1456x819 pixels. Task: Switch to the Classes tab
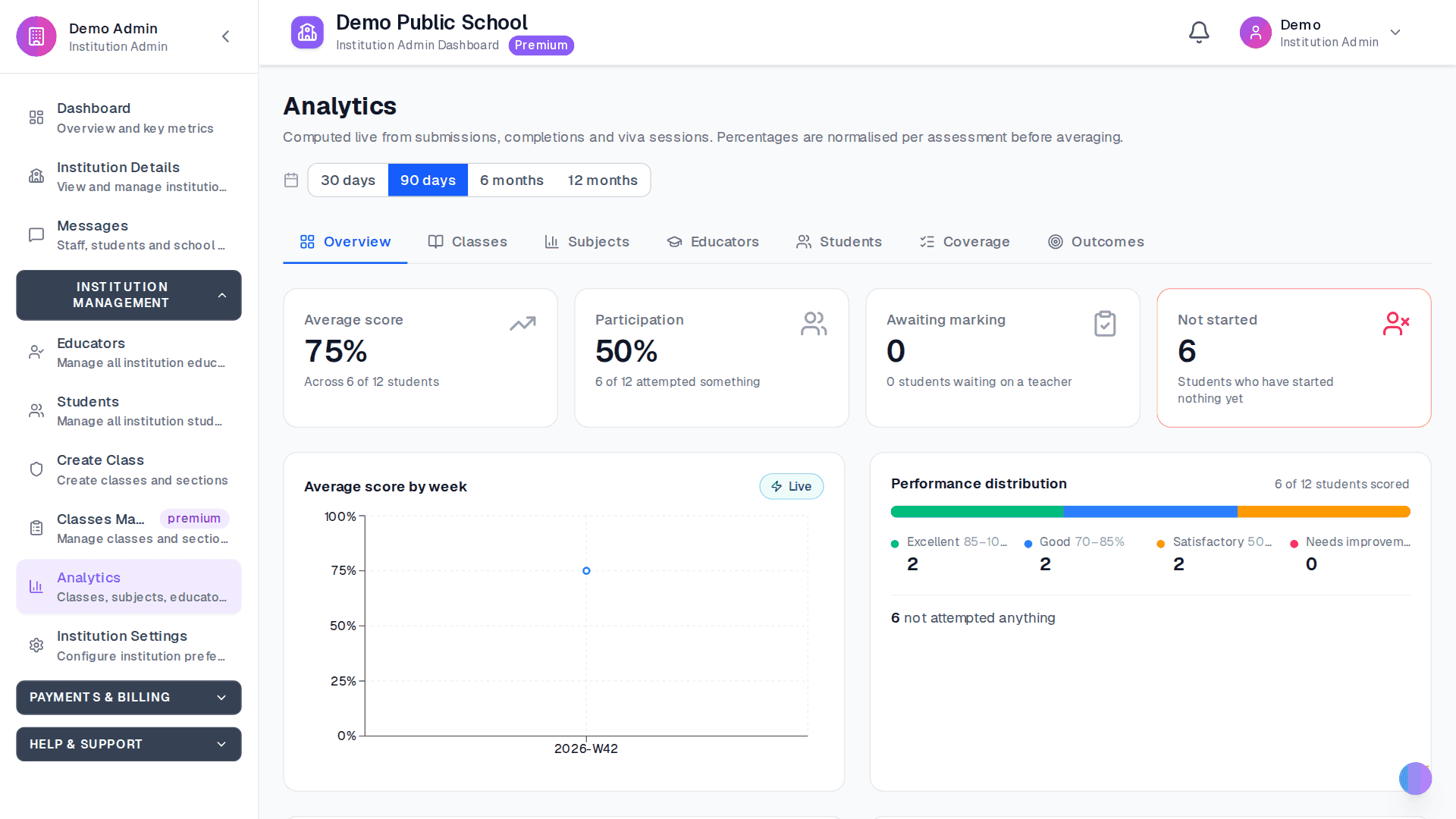pyautogui.click(x=468, y=242)
